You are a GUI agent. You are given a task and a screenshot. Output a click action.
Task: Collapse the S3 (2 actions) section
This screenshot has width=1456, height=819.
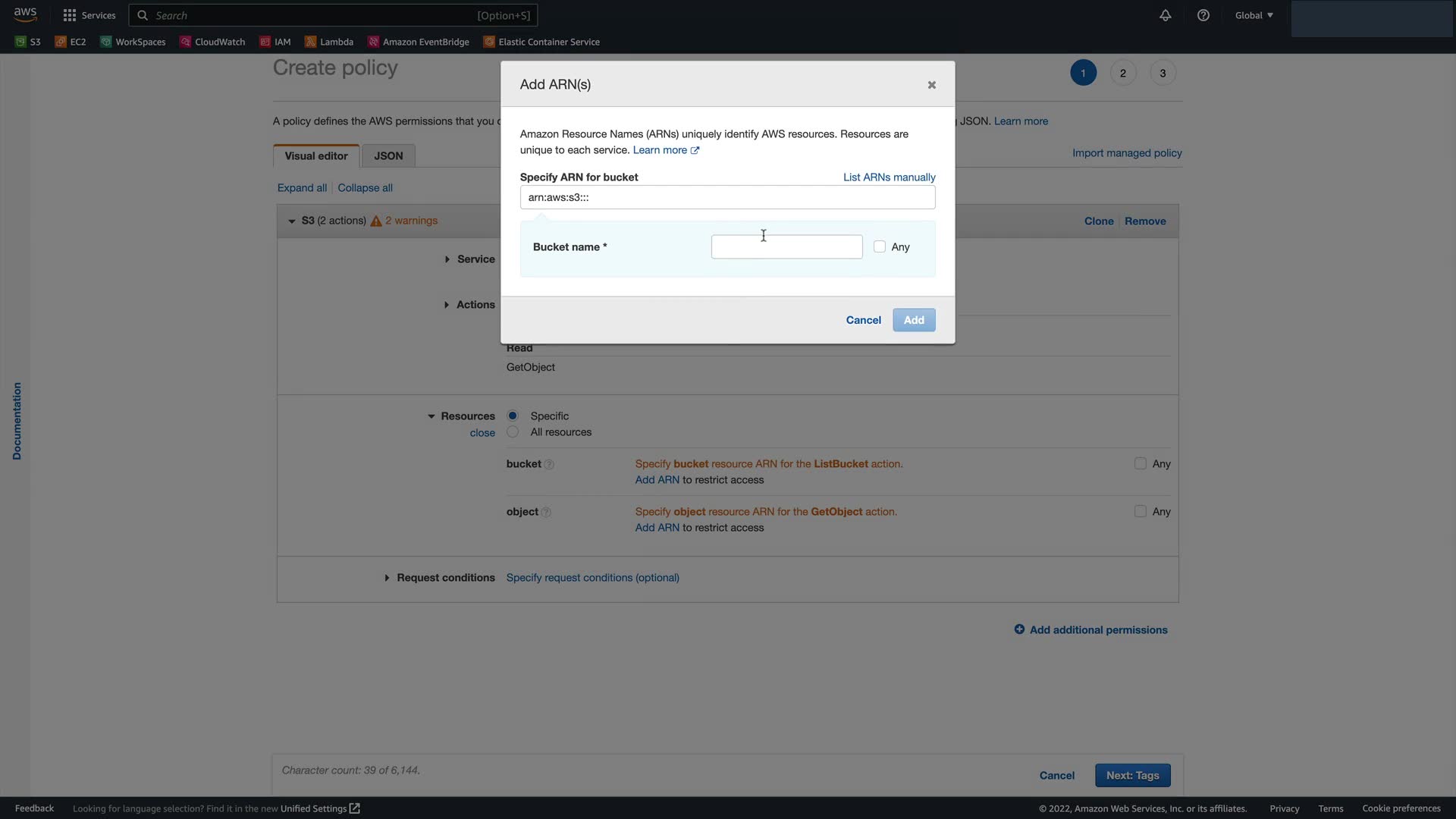(291, 221)
